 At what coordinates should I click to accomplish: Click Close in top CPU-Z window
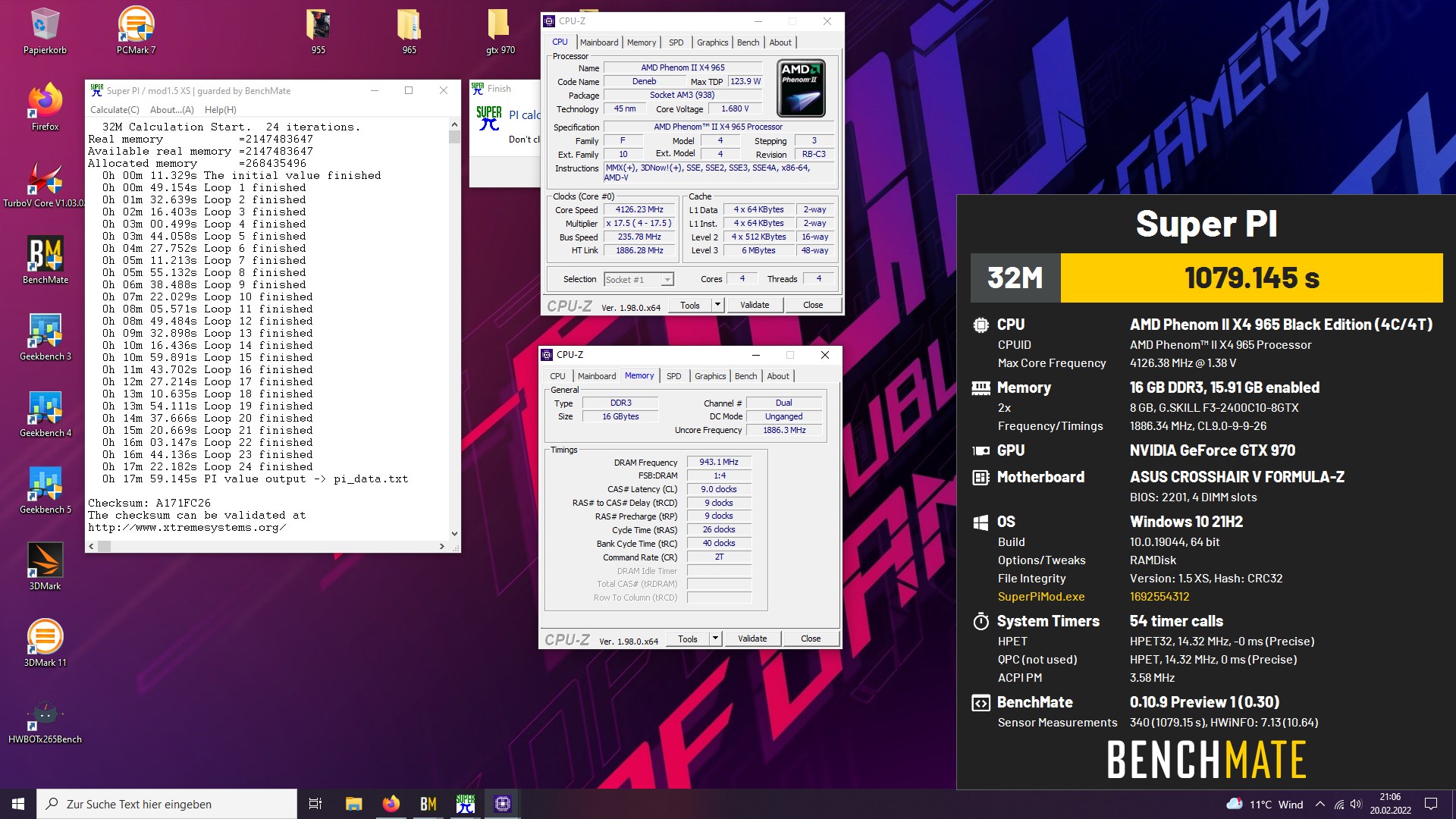(813, 305)
